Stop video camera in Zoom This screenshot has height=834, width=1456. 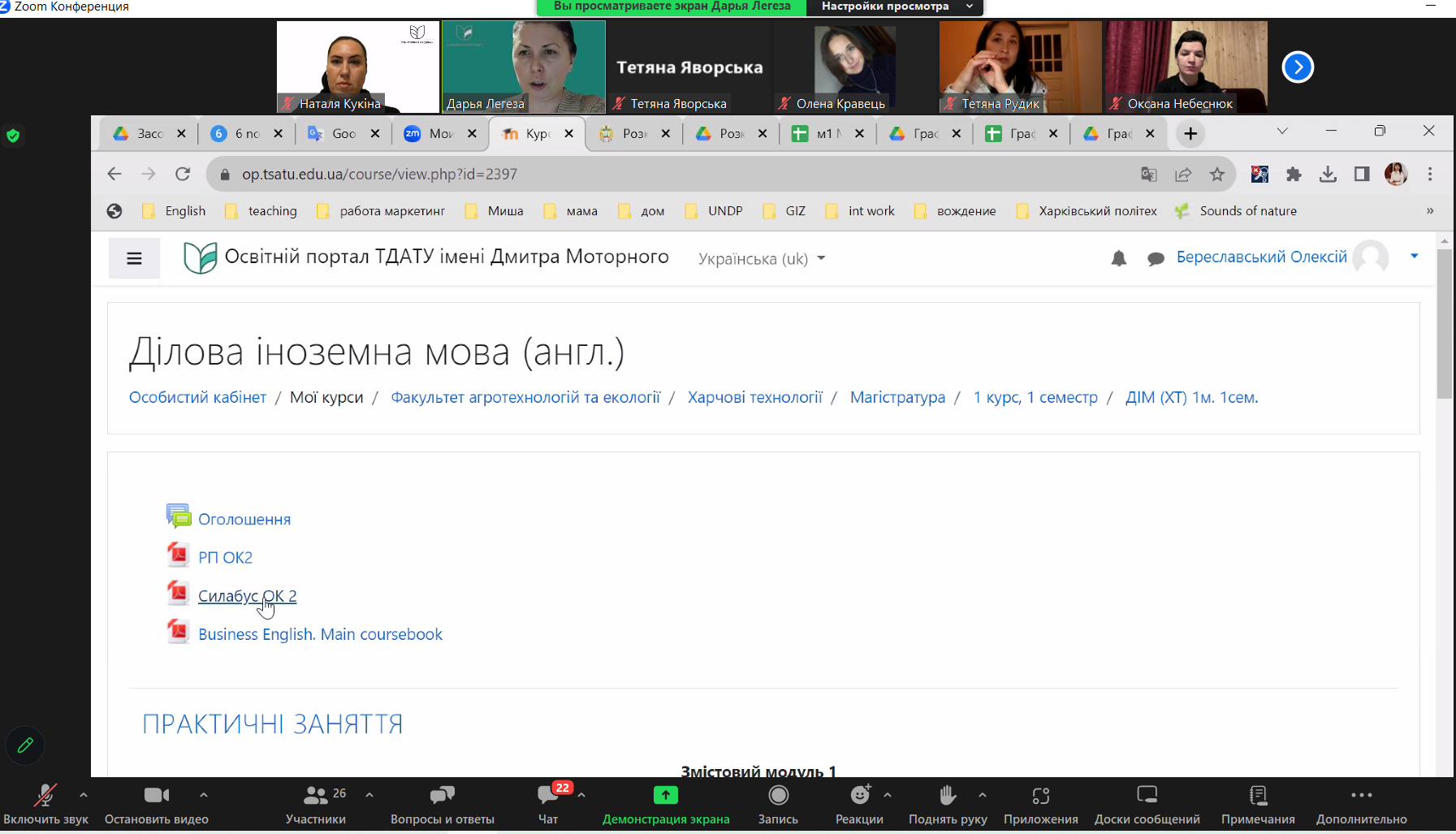coord(156,796)
